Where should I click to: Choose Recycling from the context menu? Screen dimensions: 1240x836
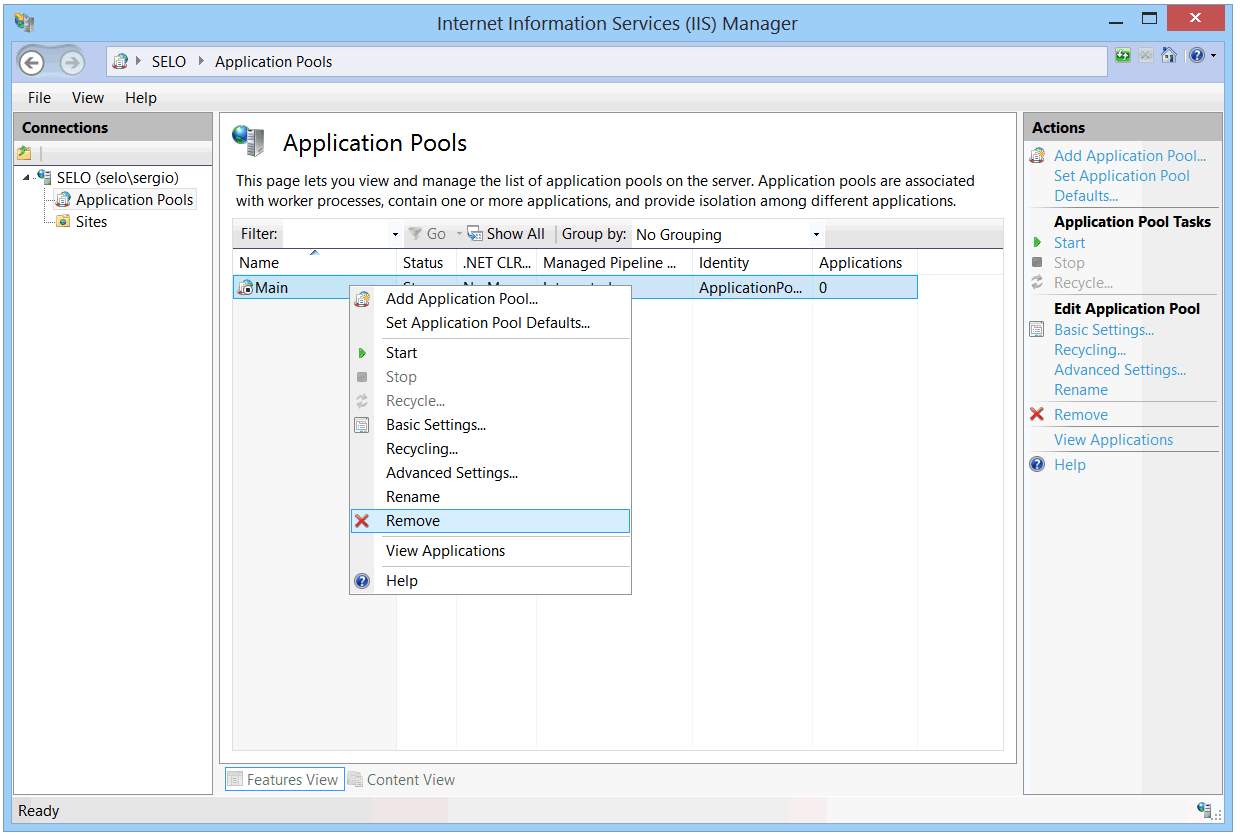pos(490,449)
